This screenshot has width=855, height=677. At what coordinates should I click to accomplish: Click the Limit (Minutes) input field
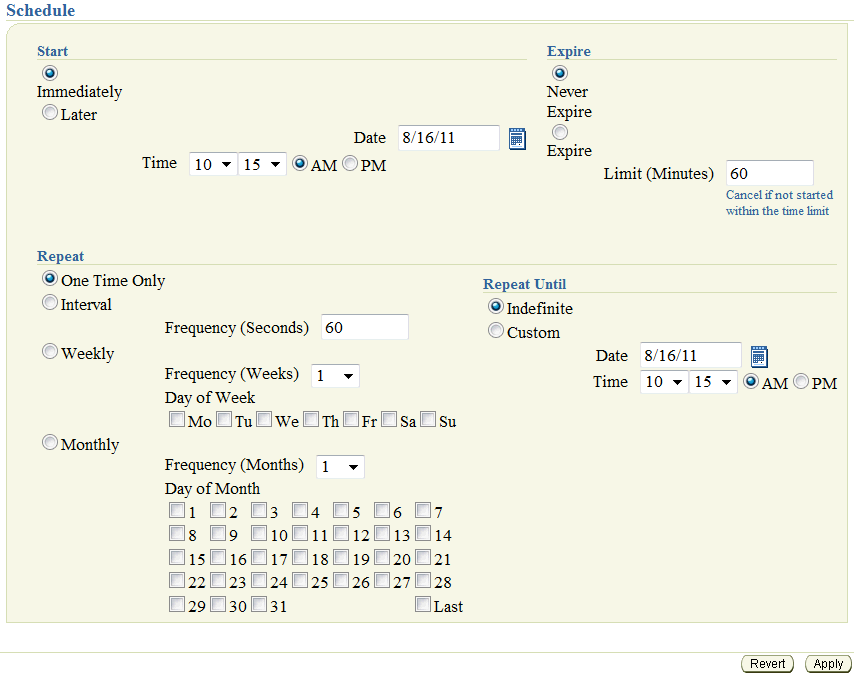[x=770, y=173]
